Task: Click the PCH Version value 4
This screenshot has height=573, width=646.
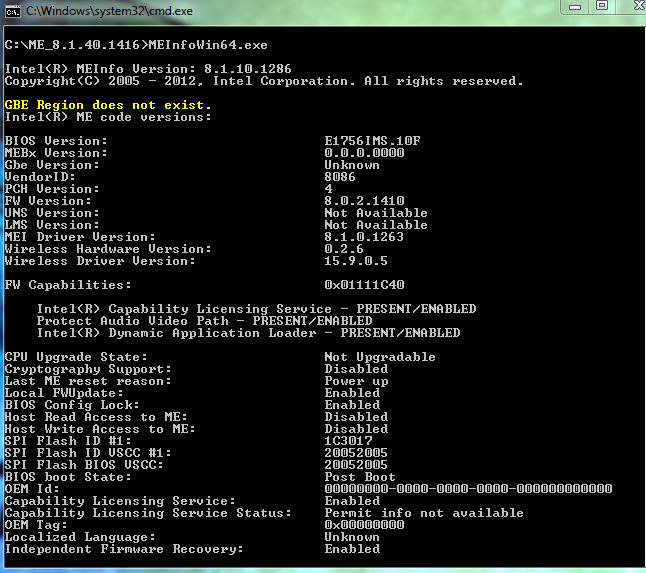Action: click(x=328, y=189)
